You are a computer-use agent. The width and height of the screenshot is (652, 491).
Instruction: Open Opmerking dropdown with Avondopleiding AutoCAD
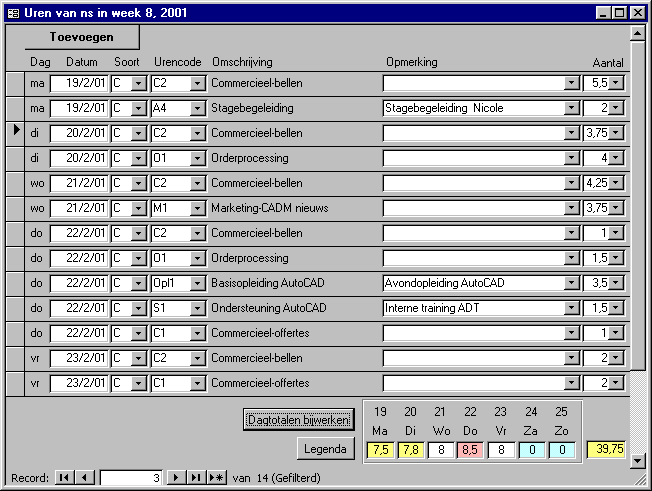pos(572,283)
